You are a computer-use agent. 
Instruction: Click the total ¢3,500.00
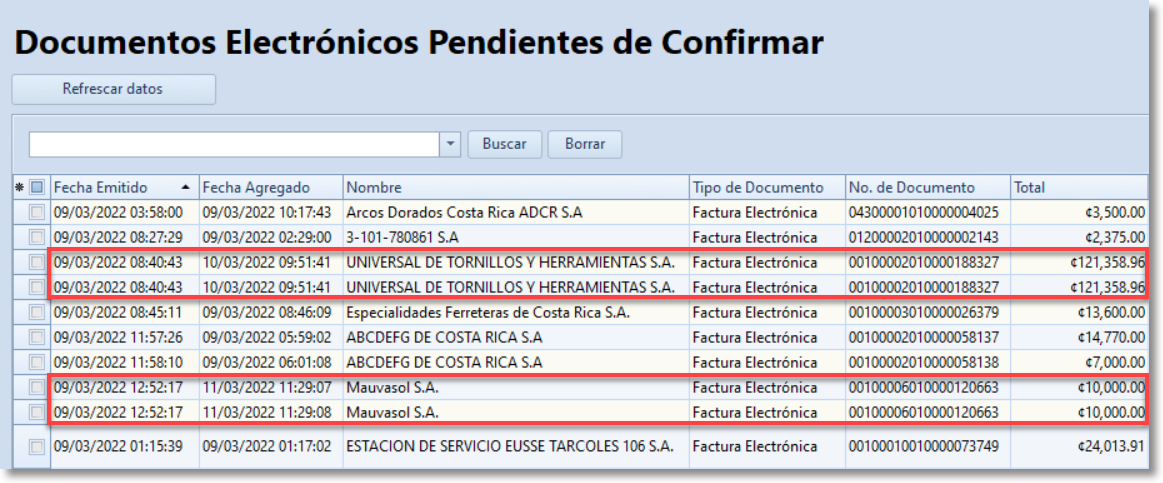pyautogui.click(x=1114, y=213)
